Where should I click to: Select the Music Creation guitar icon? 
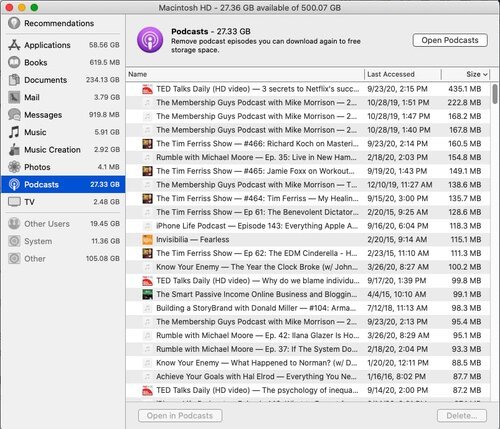pyautogui.click(x=14, y=150)
